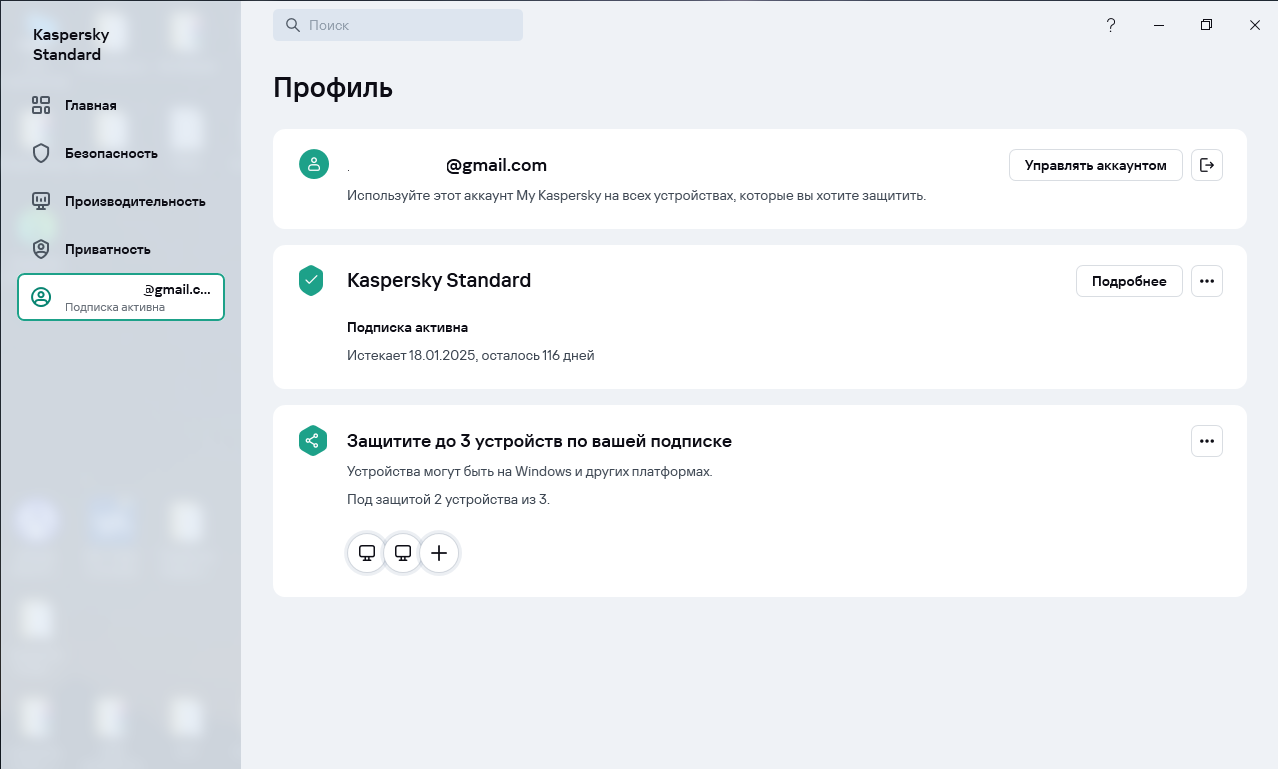Viewport: 1278px width, 769px height.
Task: Click the green checkmark shield icon
Action: click(x=312, y=281)
